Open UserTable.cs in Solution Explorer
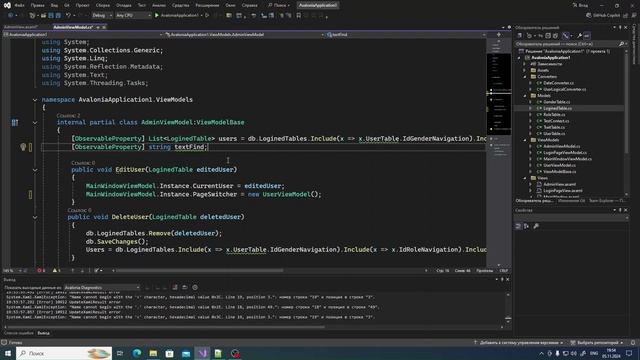 click(554, 133)
